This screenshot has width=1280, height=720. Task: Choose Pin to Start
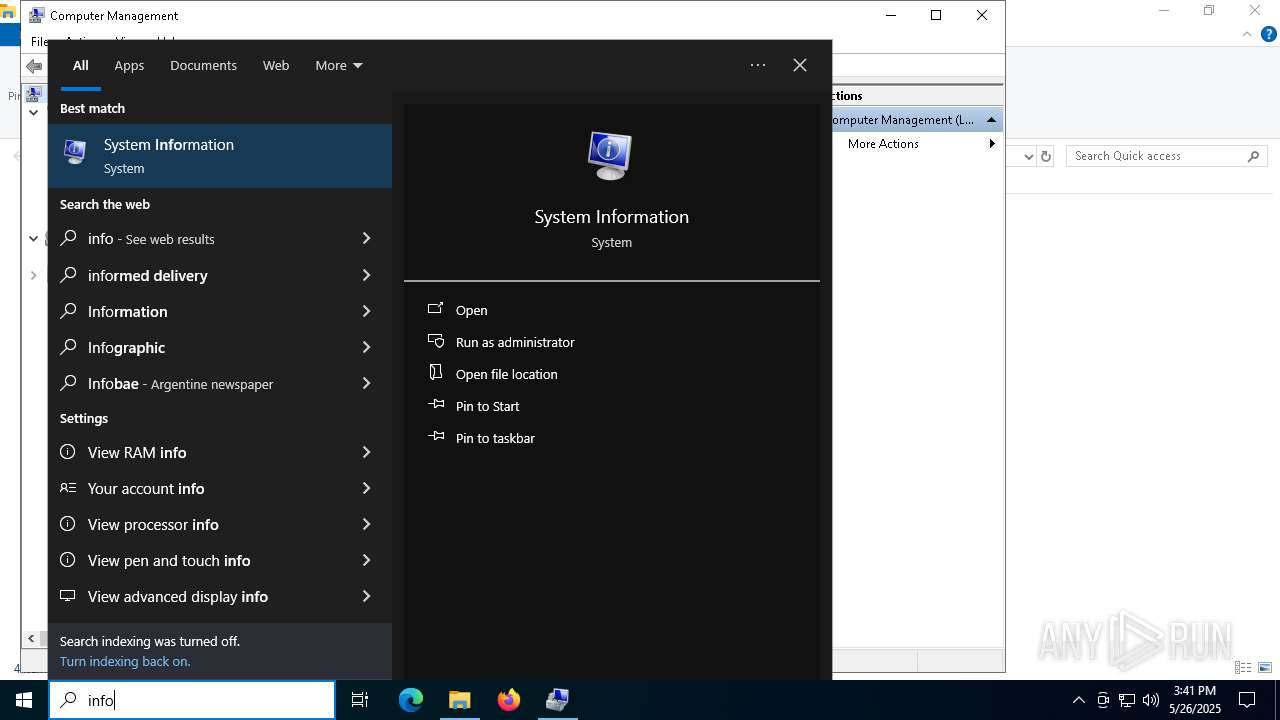(x=488, y=406)
